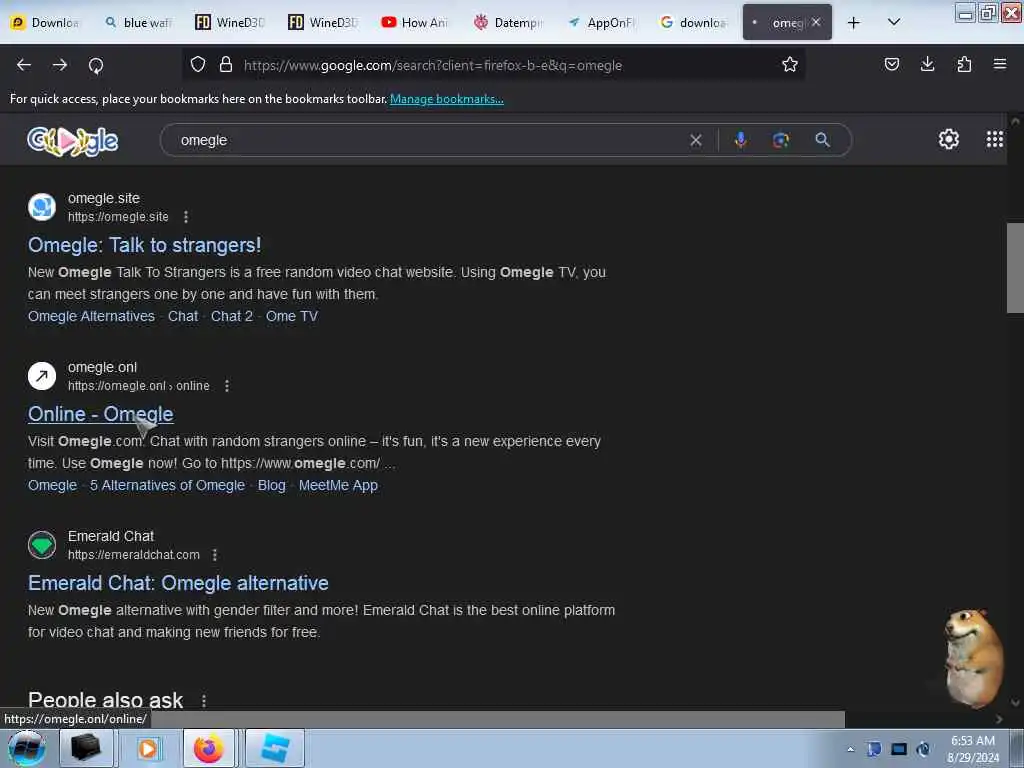Switch to the first WineD3D tab
Screen dimensions: 1024x768
click(x=231, y=22)
